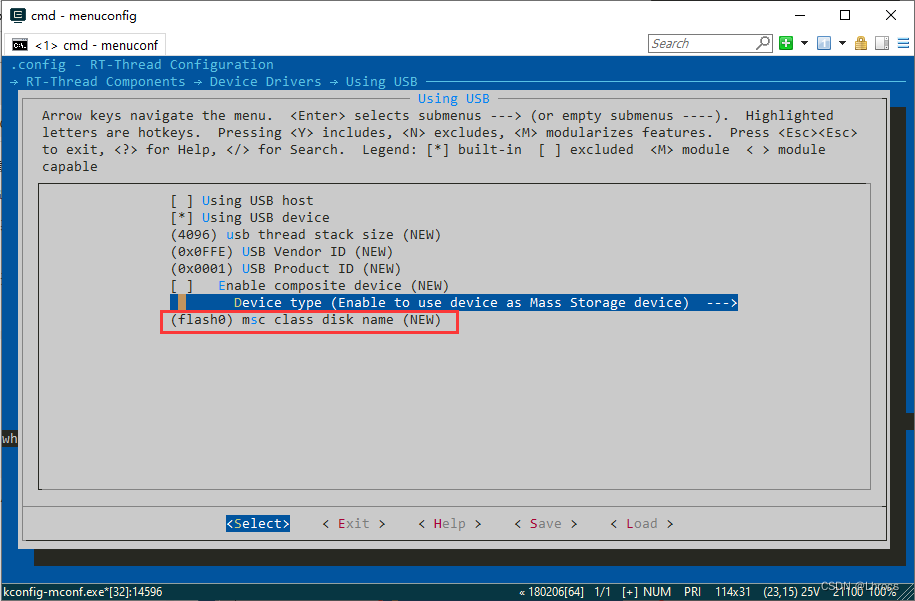Viewport: 915px width, 601px height.
Task: Click the panel view icon beside padlock
Action: pos(882,43)
